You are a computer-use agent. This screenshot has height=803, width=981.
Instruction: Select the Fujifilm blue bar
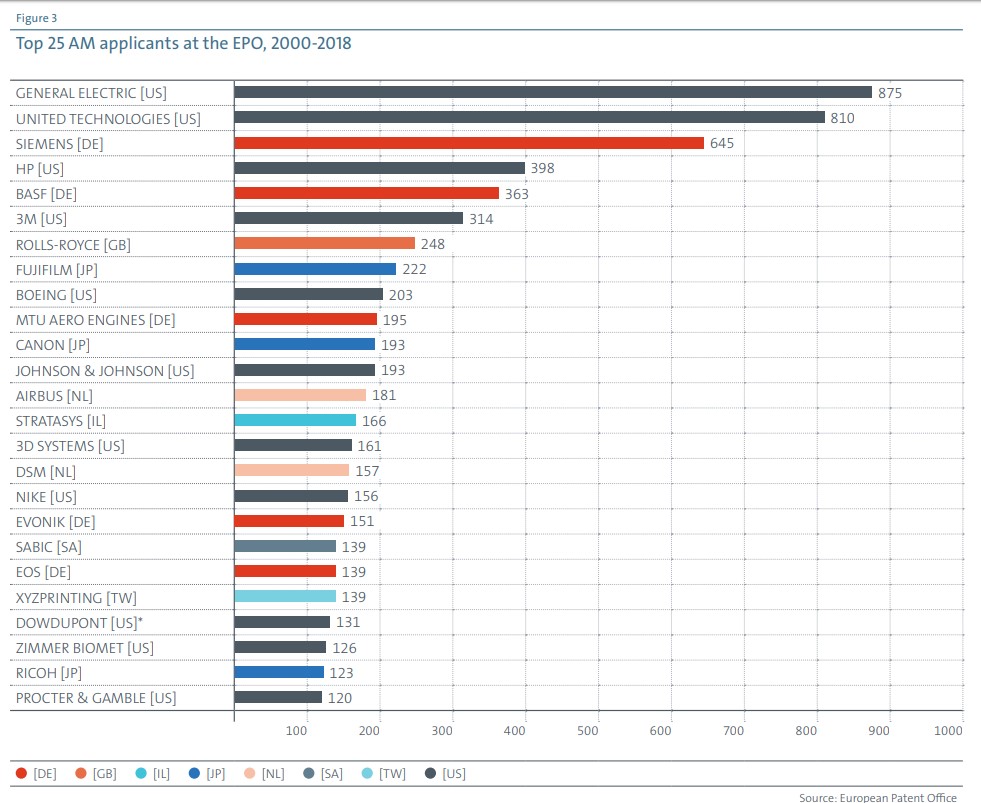[x=315, y=269]
